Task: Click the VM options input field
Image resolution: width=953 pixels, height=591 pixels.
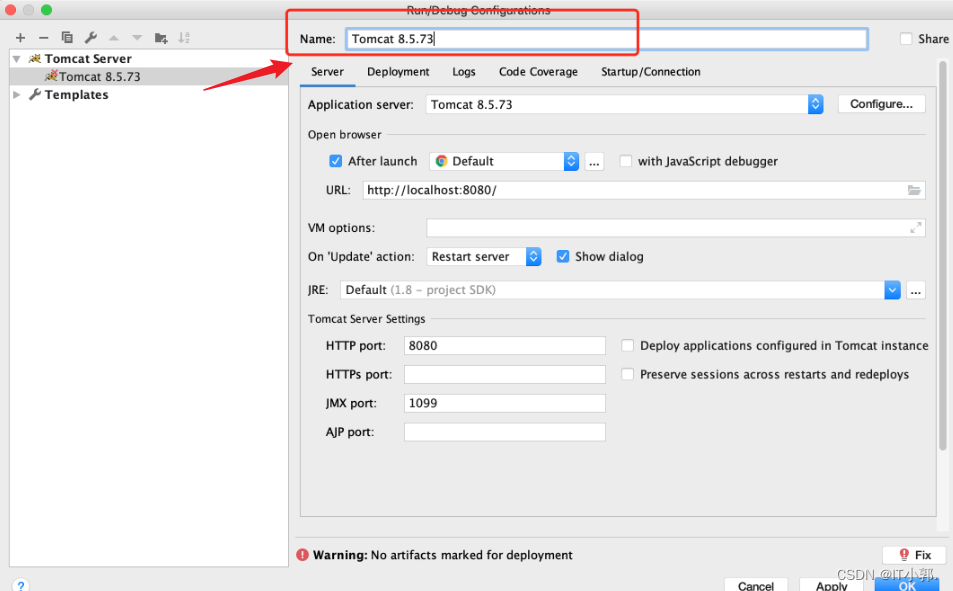Action: pos(675,228)
